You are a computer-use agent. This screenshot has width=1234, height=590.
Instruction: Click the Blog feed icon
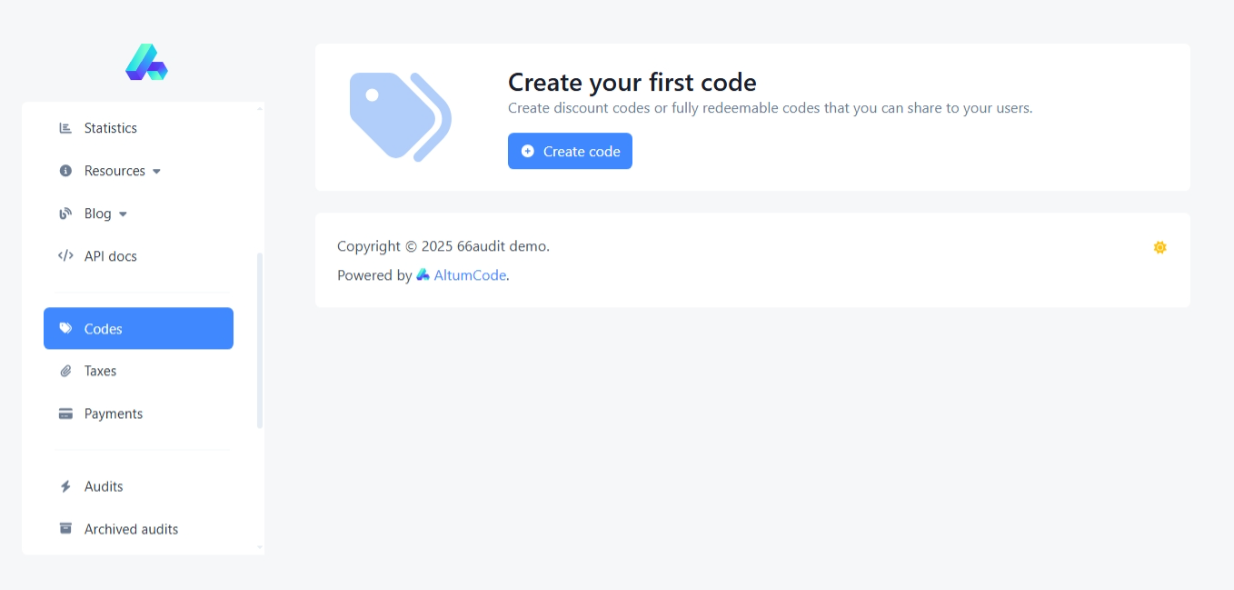66,214
